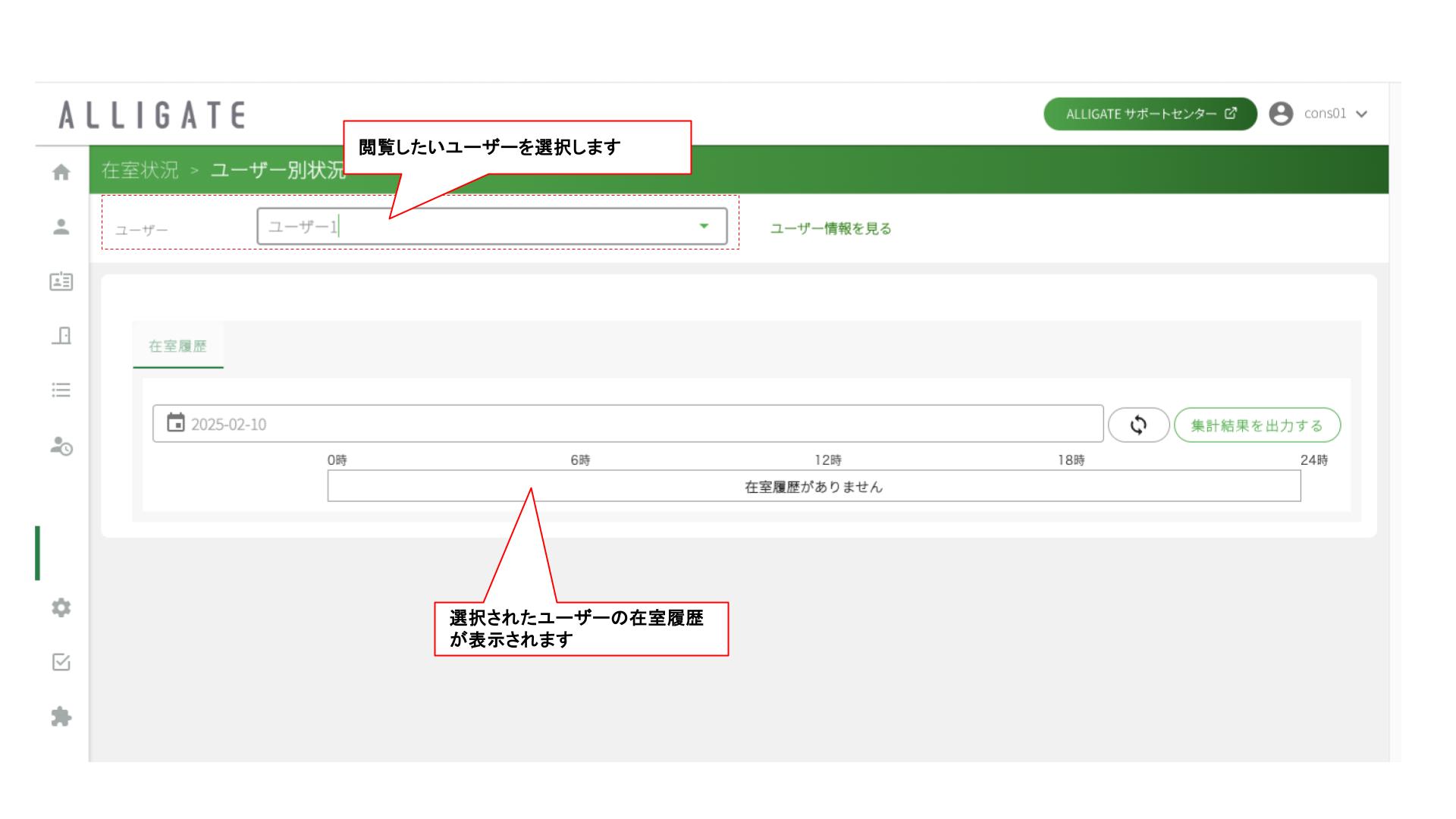Screen dimensions: 1456x819
Task: Click the 0時 timeline label
Action: tap(337, 460)
